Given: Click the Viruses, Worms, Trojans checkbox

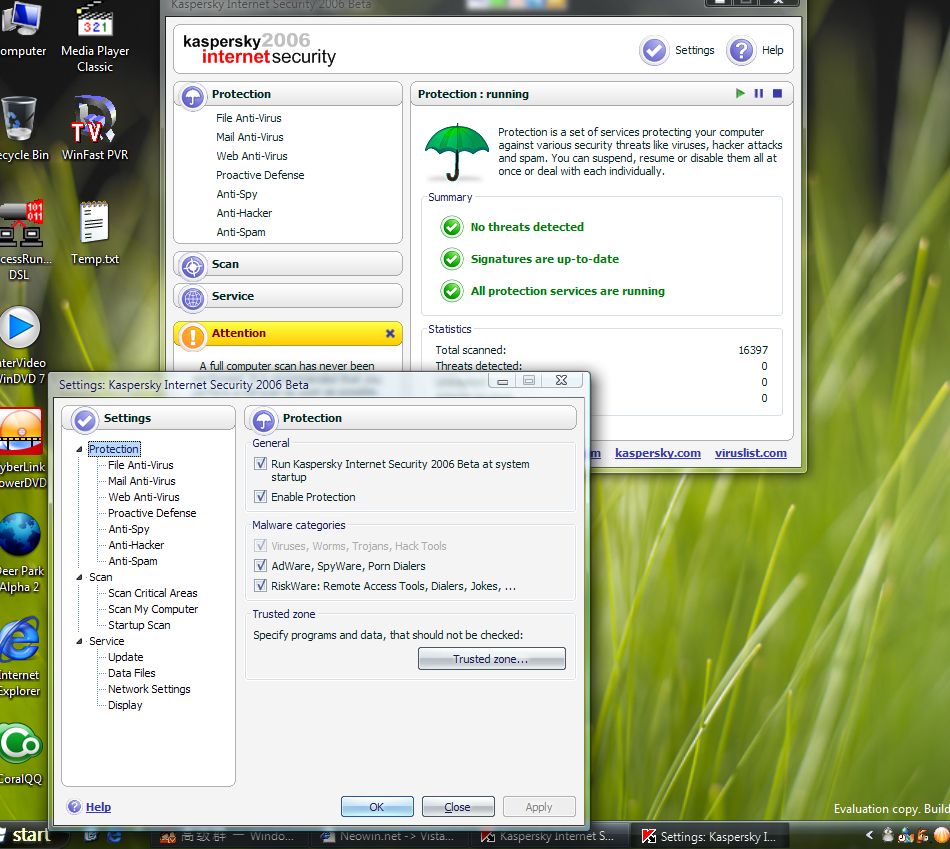Looking at the screenshot, I should click(261, 545).
